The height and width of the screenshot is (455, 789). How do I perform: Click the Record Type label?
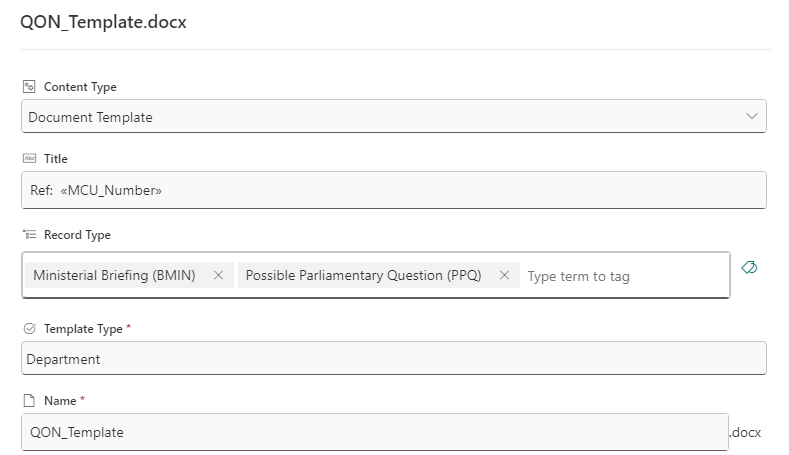[77, 235]
